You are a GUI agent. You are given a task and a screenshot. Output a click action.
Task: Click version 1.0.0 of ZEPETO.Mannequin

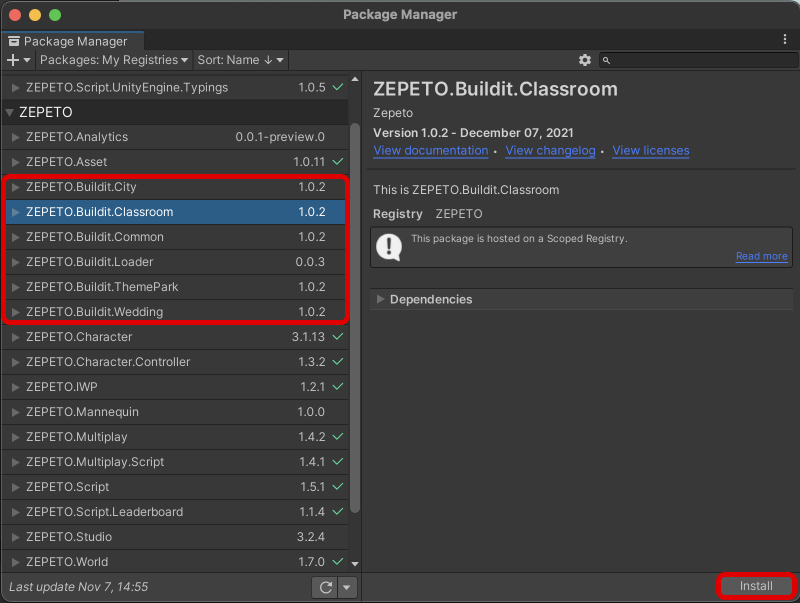click(311, 412)
